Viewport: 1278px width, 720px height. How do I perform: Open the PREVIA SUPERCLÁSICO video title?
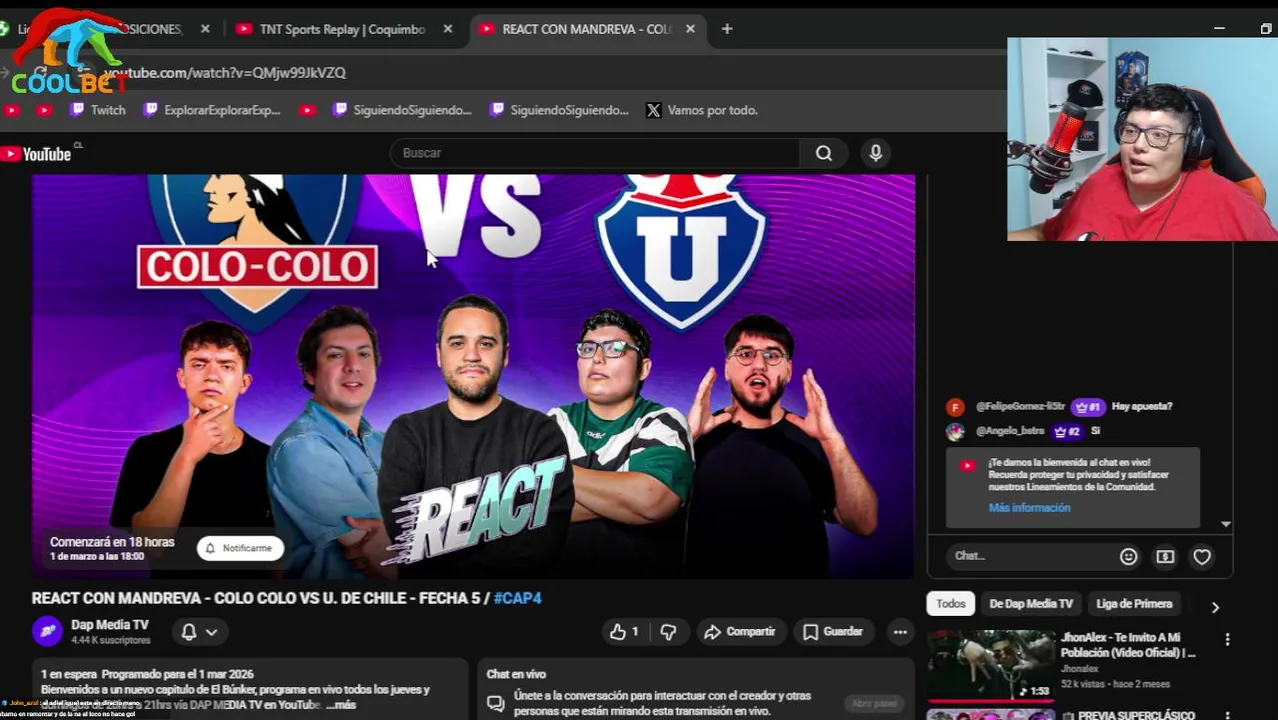click(x=1136, y=715)
